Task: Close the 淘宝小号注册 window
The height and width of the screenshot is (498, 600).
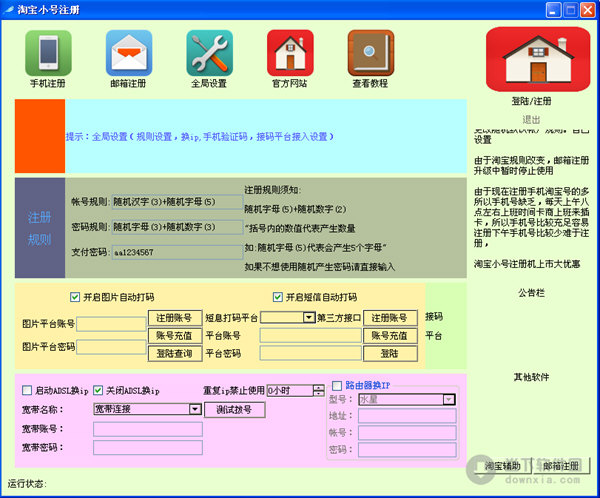Action: [588, 10]
